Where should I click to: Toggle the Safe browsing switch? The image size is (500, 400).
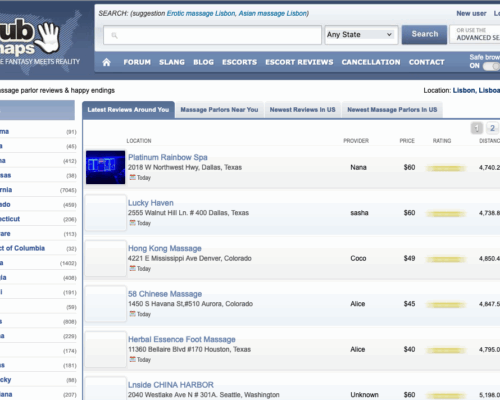point(491,66)
